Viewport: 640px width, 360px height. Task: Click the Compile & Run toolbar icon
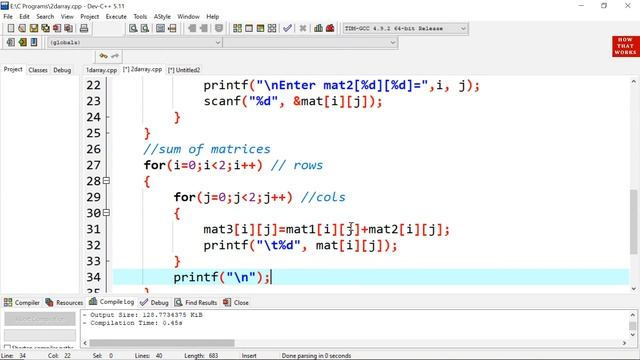[x=260, y=28]
